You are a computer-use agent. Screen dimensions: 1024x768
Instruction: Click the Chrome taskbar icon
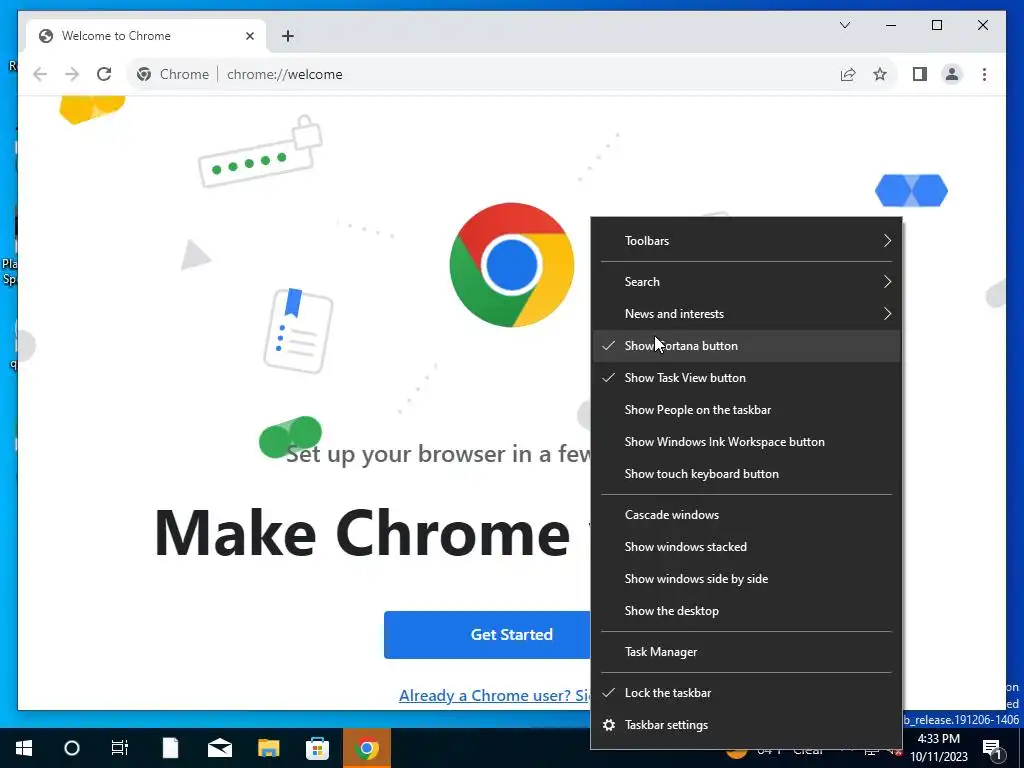(367, 748)
